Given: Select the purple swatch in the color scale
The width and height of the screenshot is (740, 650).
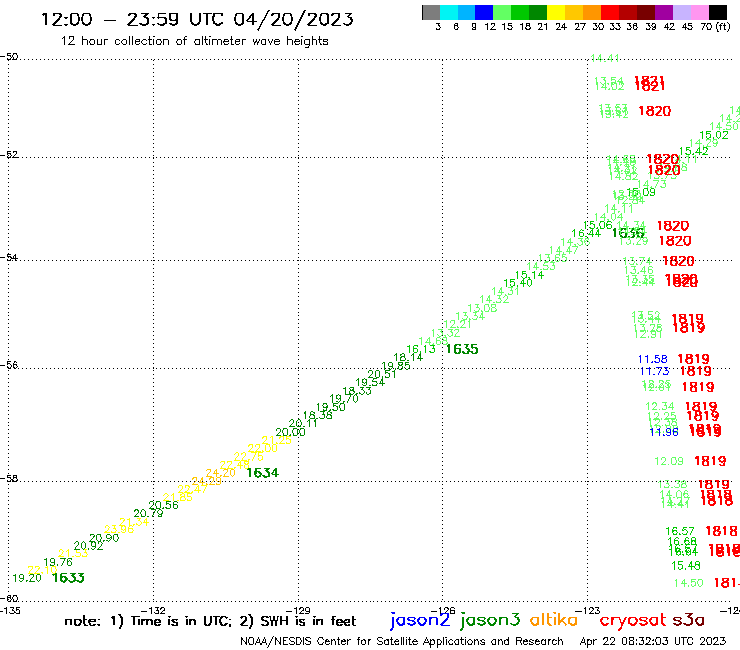Looking at the screenshot, I should 664,13.
